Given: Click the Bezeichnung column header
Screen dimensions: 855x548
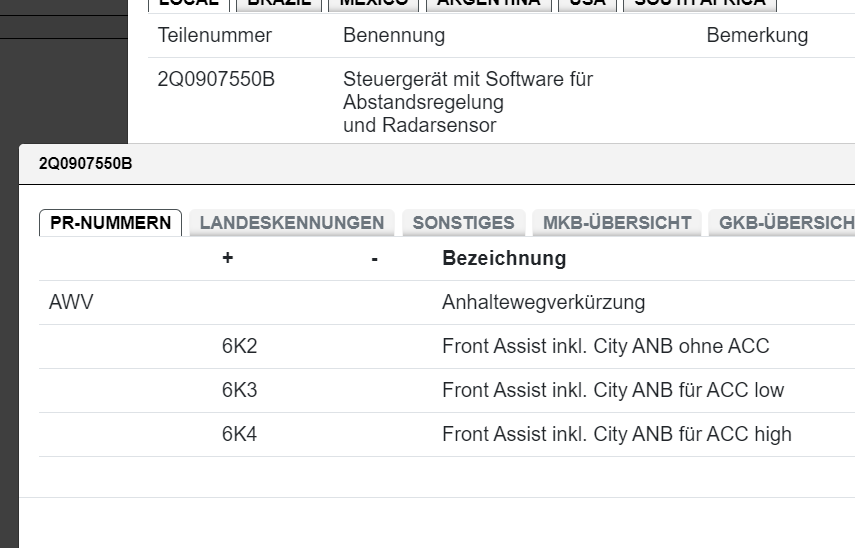Looking at the screenshot, I should 504,259.
